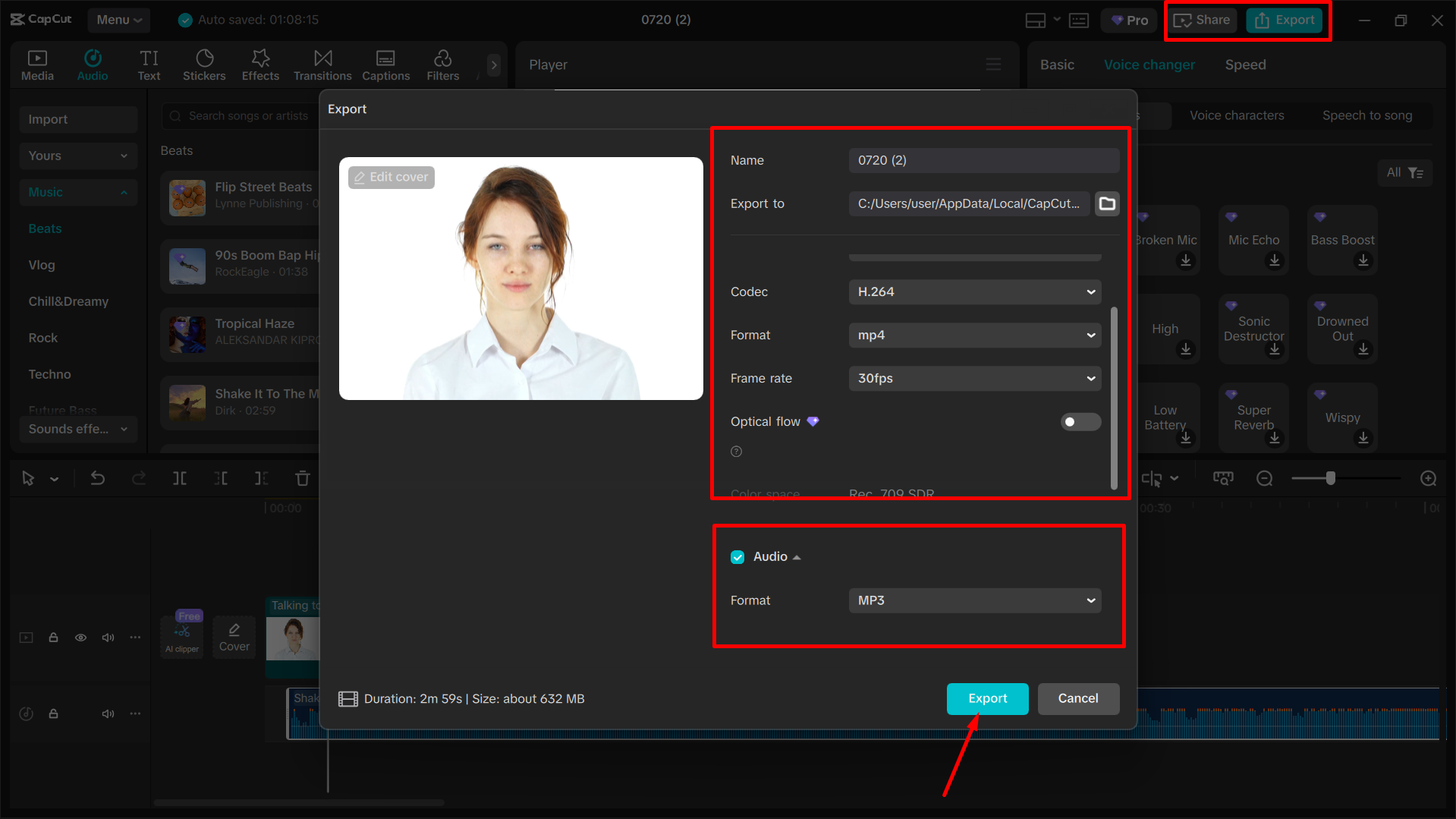Screen dimensions: 1456x819
Task: Open the Codec dropdown
Action: tap(974, 291)
